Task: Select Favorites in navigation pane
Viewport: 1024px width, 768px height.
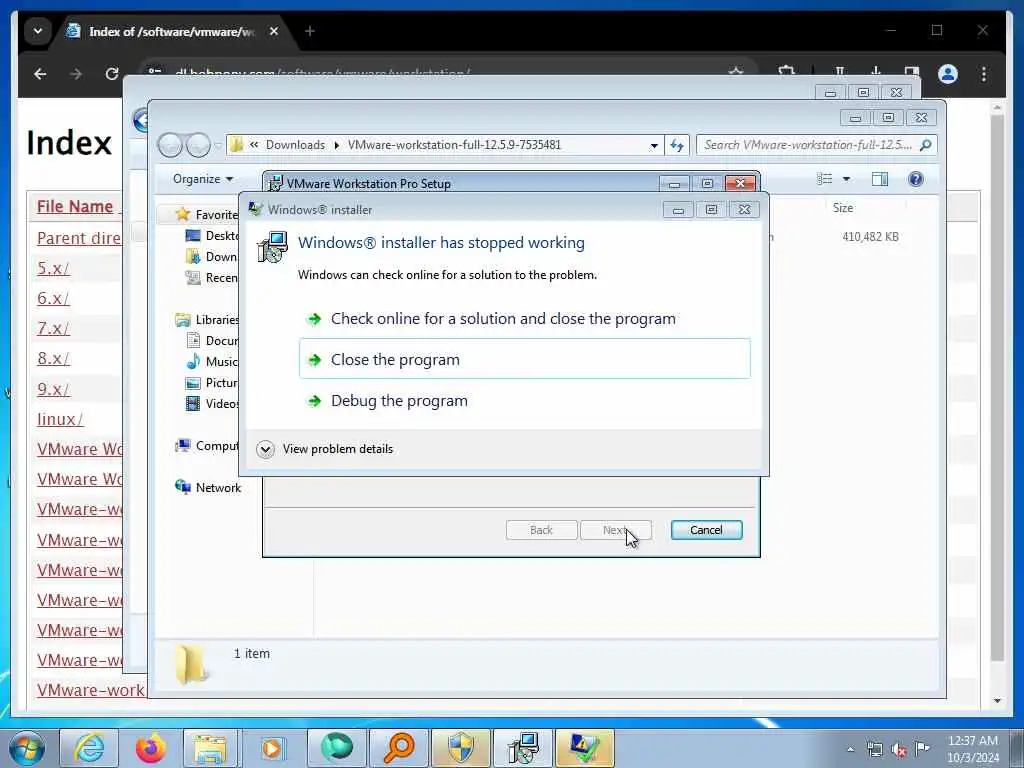Action: [x=207, y=214]
